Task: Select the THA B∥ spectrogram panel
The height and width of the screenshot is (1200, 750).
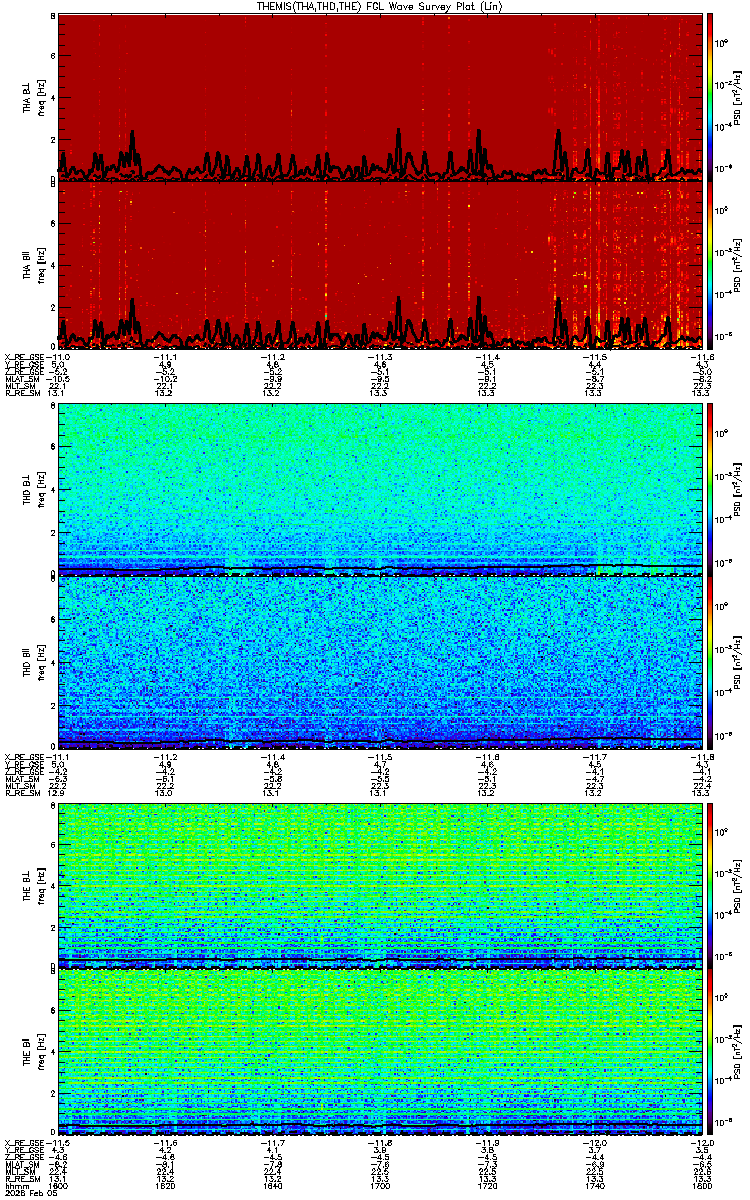Action: (381, 265)
